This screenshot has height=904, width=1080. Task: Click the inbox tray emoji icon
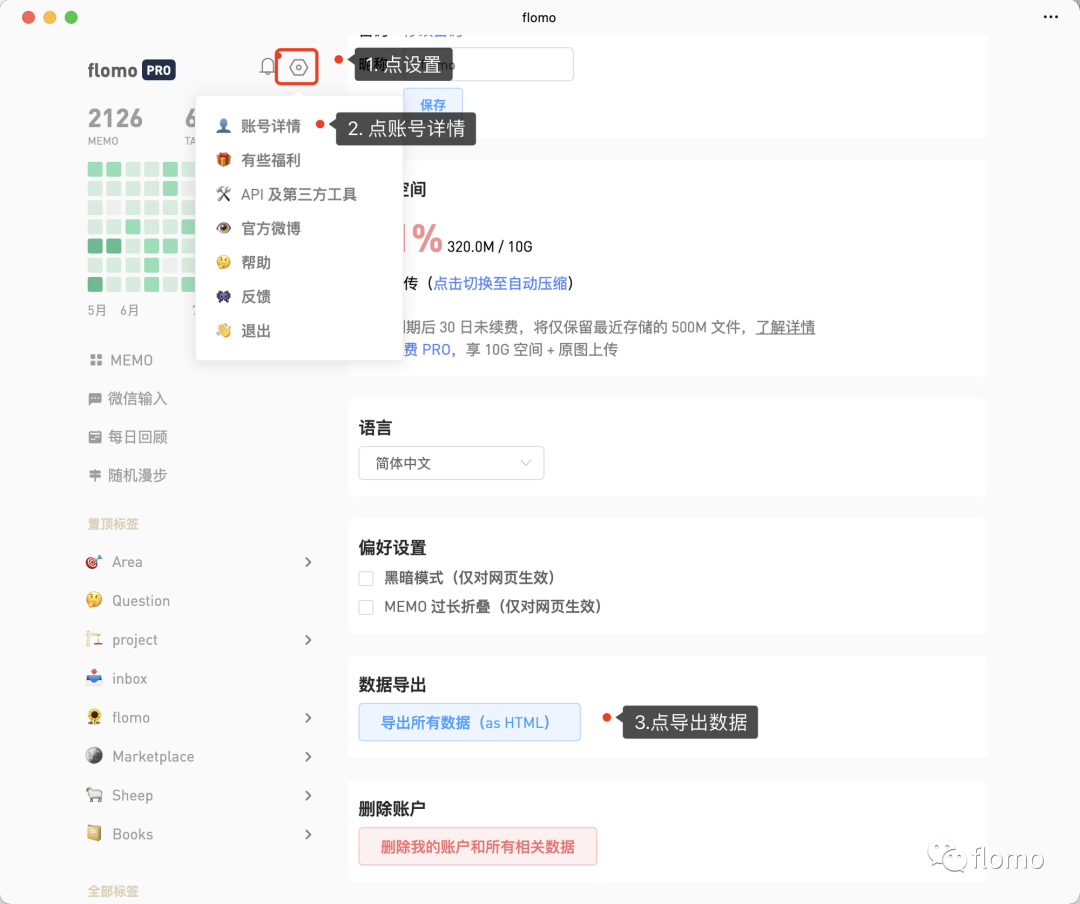coord(94,678)
